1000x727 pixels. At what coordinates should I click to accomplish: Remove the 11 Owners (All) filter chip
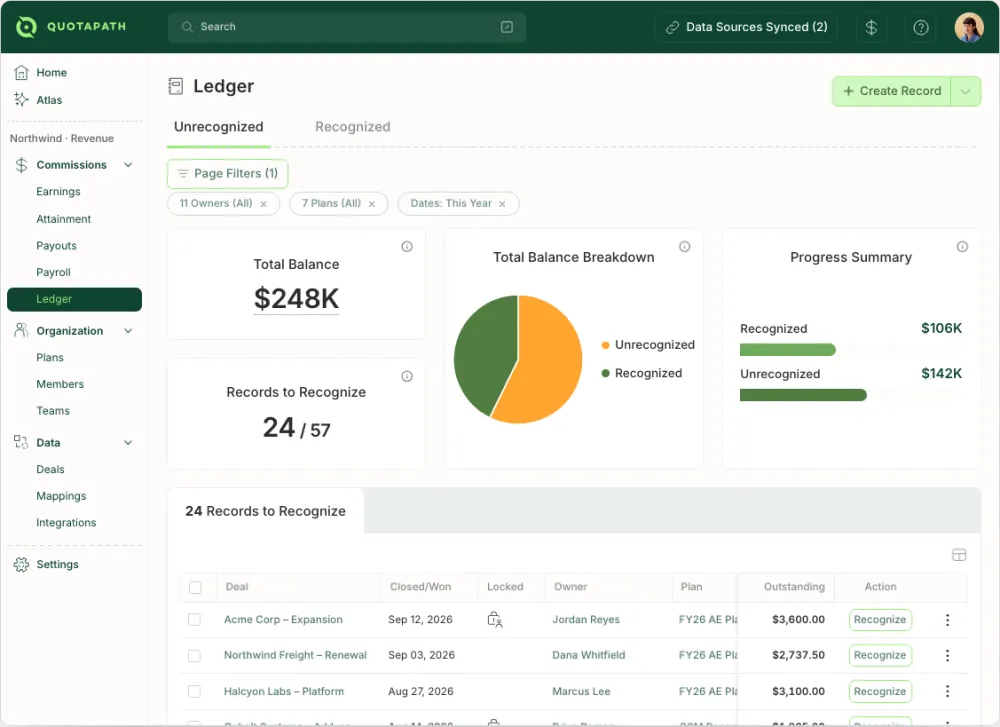point(263,204)
